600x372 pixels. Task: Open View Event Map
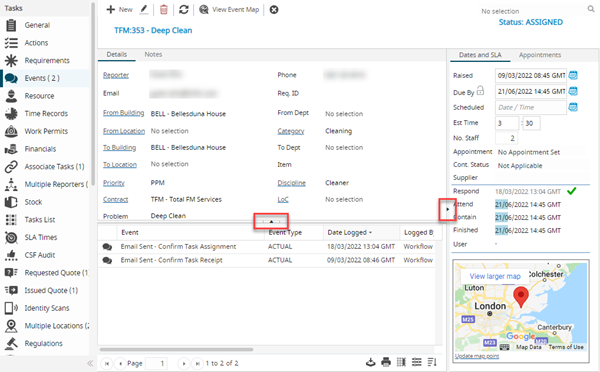point(229,10)
